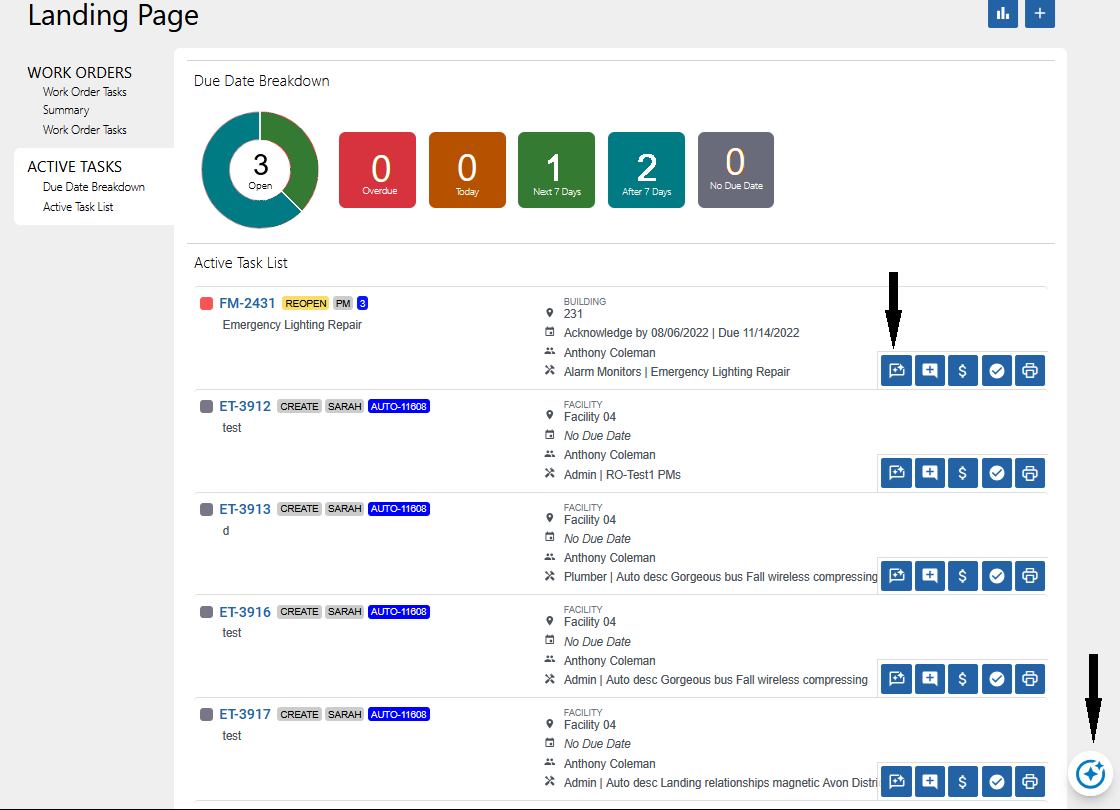This screenshot has width=1120, height=810.
Task: Select Summary under Work Orders sidebar
Action: pos(66,110)
